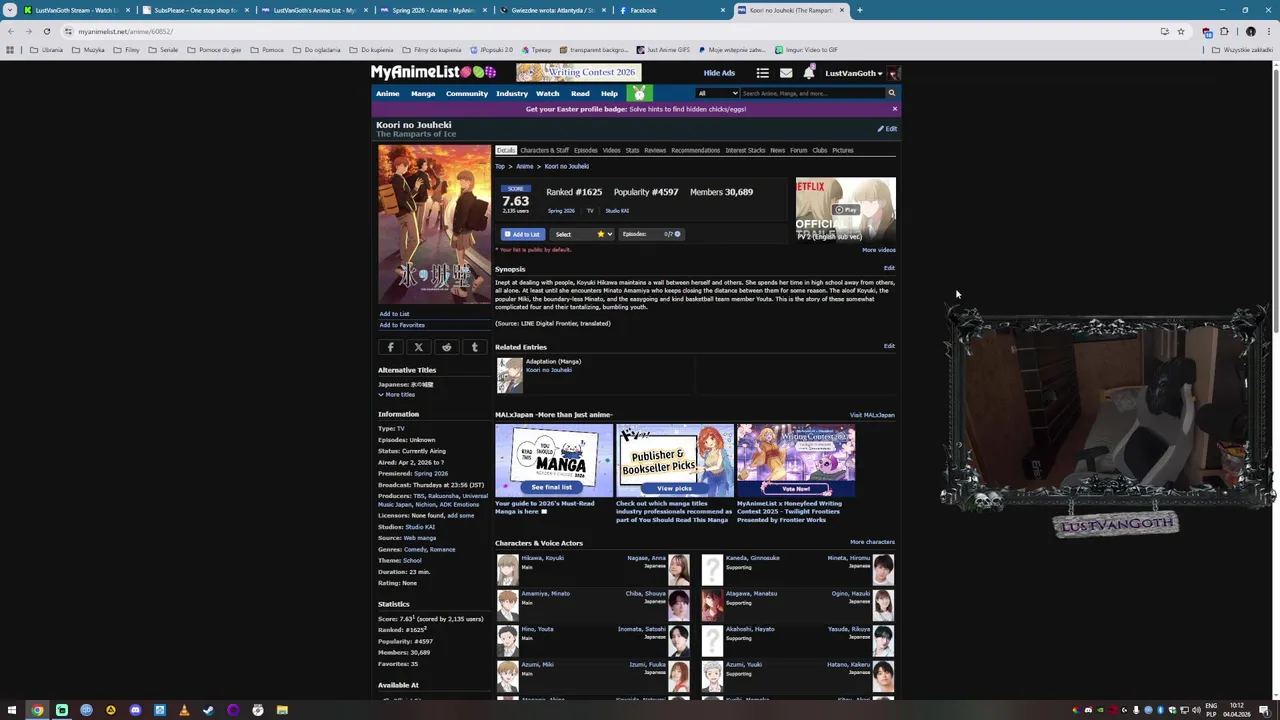Open Manga navigation menu
The image size is (1280, 720).
coord(423,94)
